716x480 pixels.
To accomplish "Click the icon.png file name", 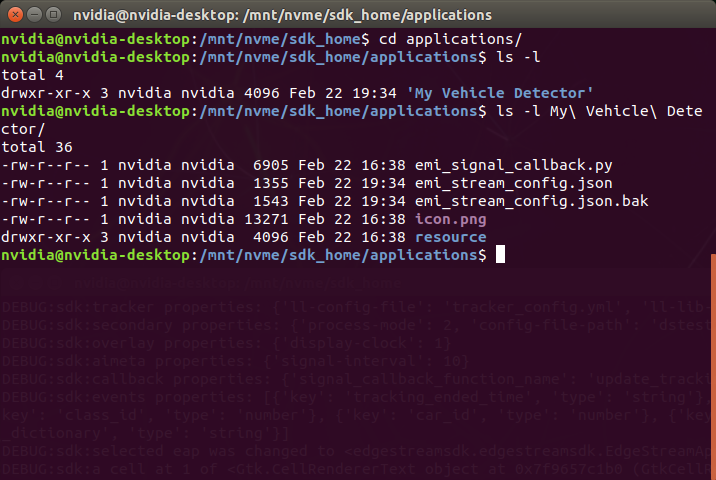I will (451, 219).
